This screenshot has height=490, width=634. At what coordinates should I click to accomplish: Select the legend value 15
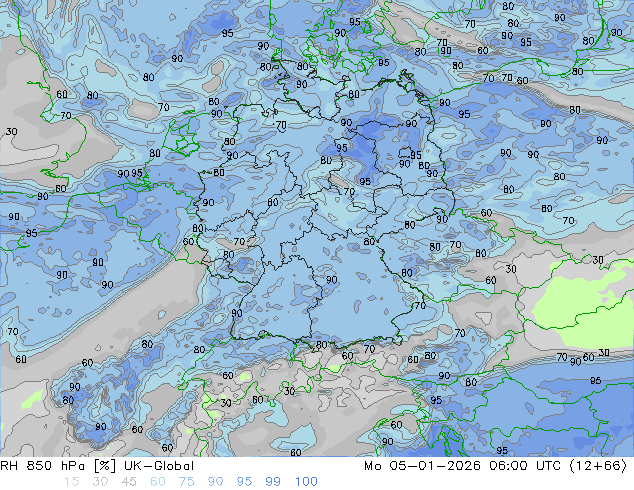pos(71,482)
